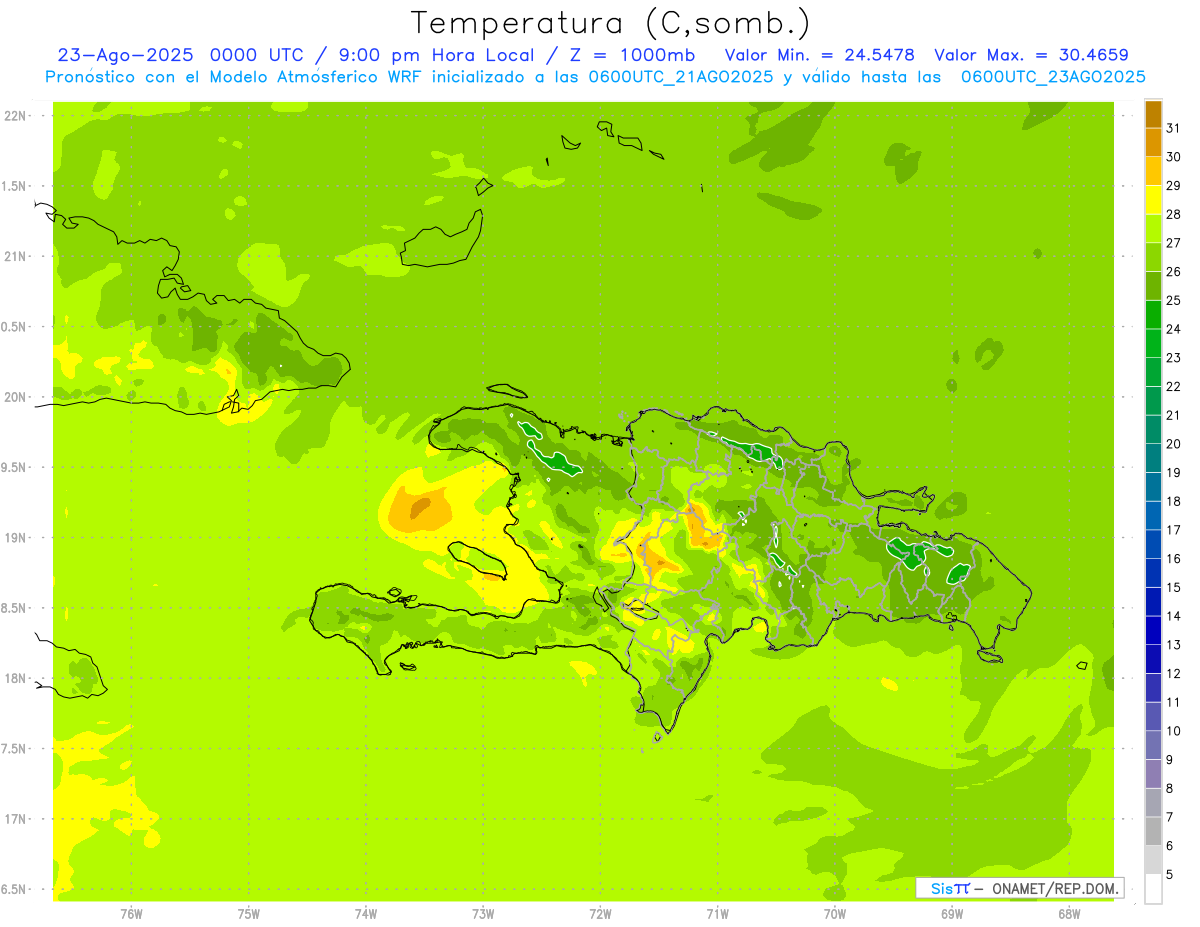Click the "74W" longitude label
Viewport: 1200px width, 927px height.
point(365,914)
